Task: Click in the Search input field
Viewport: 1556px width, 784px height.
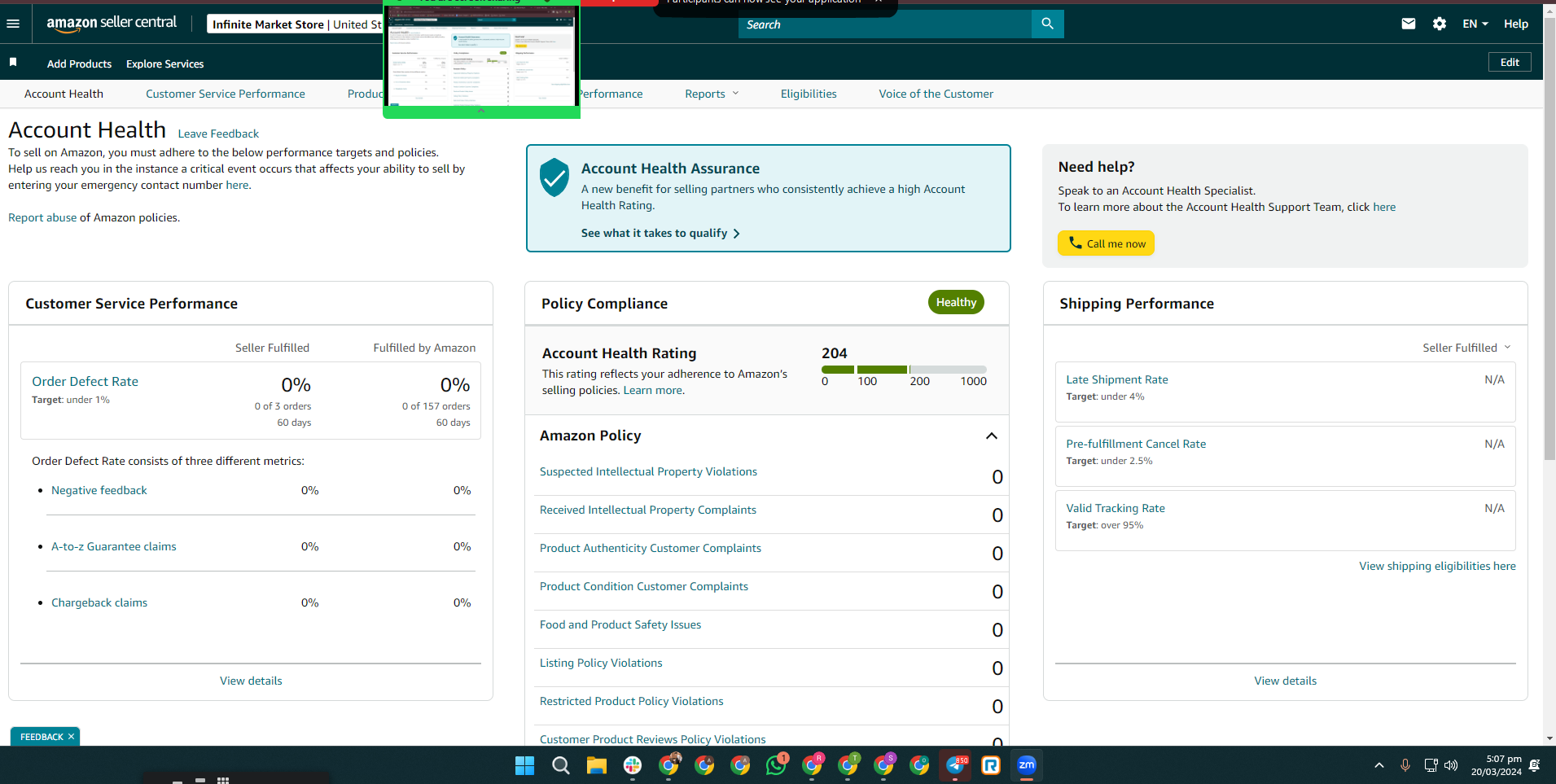Action: pos(885,24)
